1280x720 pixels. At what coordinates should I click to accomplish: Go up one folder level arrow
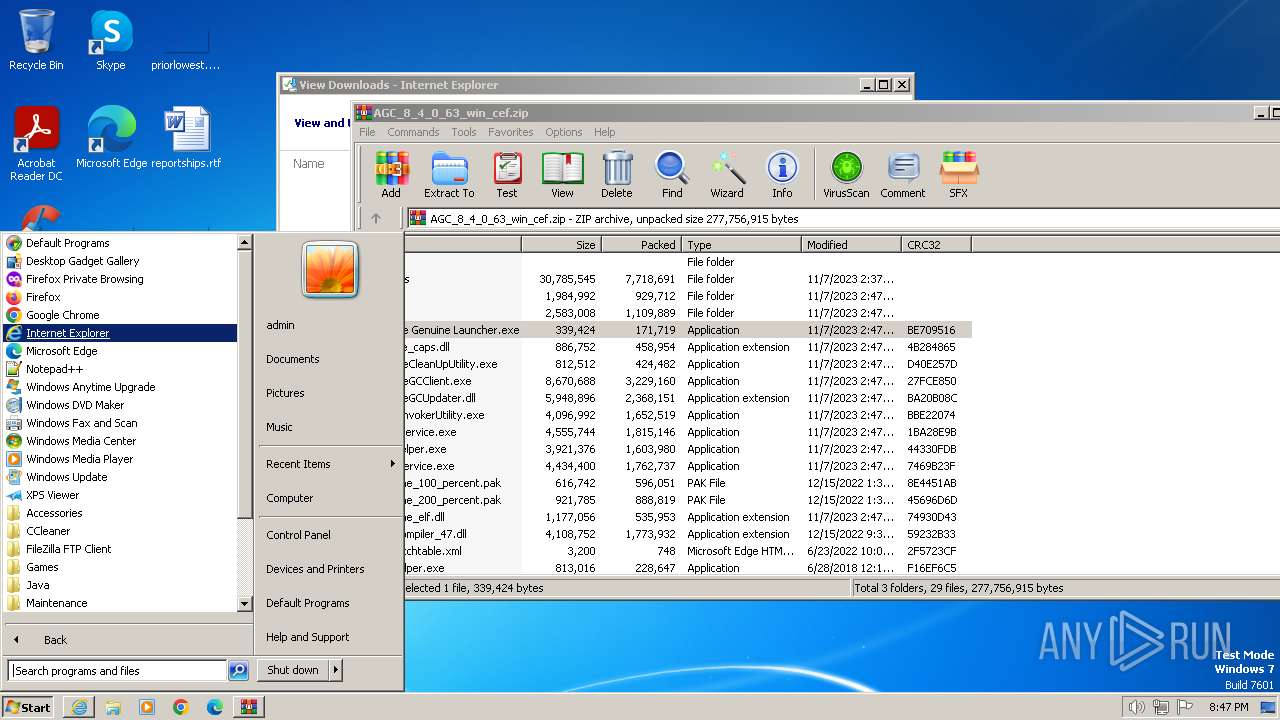coord(376,218)
